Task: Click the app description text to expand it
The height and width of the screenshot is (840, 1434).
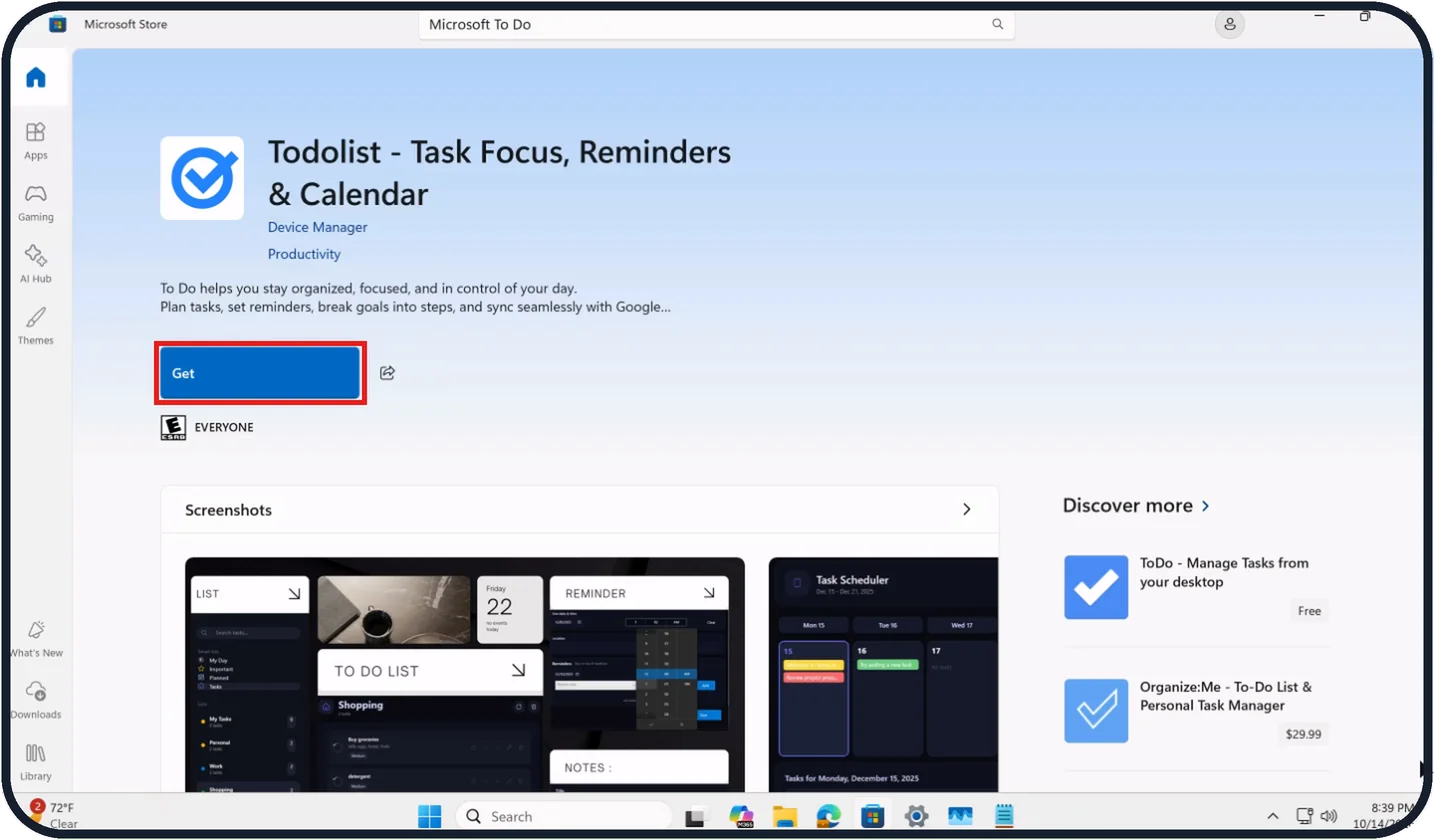Action: pos(415,297)
